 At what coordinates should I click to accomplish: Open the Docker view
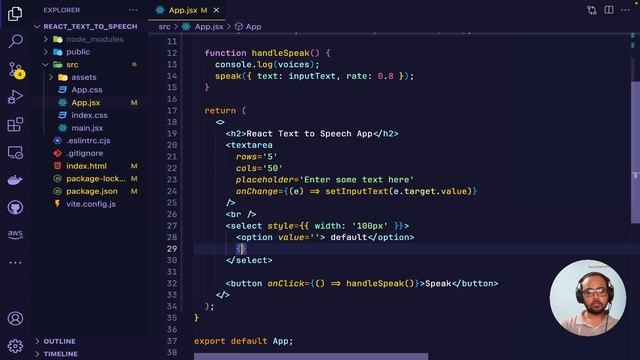pos(15,180)
